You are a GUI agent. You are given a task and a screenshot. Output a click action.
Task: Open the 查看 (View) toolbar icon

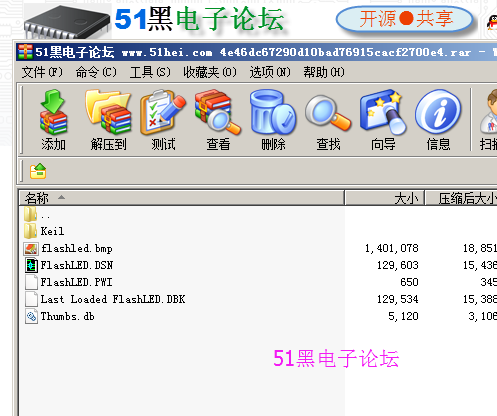click(218, 120)
